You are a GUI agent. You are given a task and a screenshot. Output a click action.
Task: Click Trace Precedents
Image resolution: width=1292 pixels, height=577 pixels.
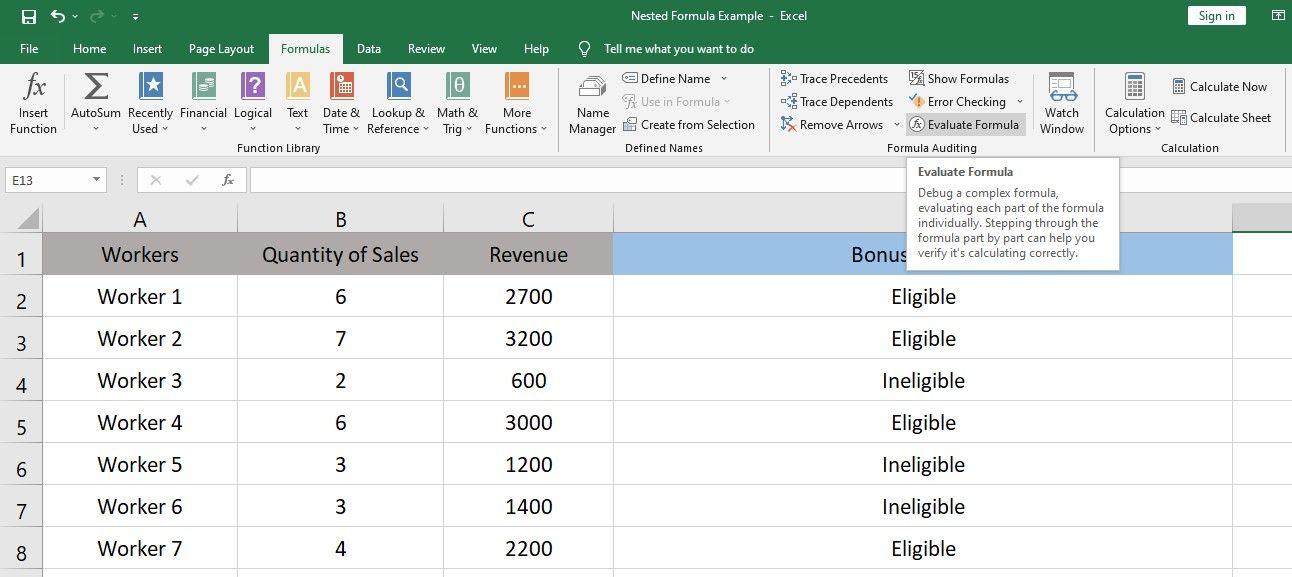(835, 78)
